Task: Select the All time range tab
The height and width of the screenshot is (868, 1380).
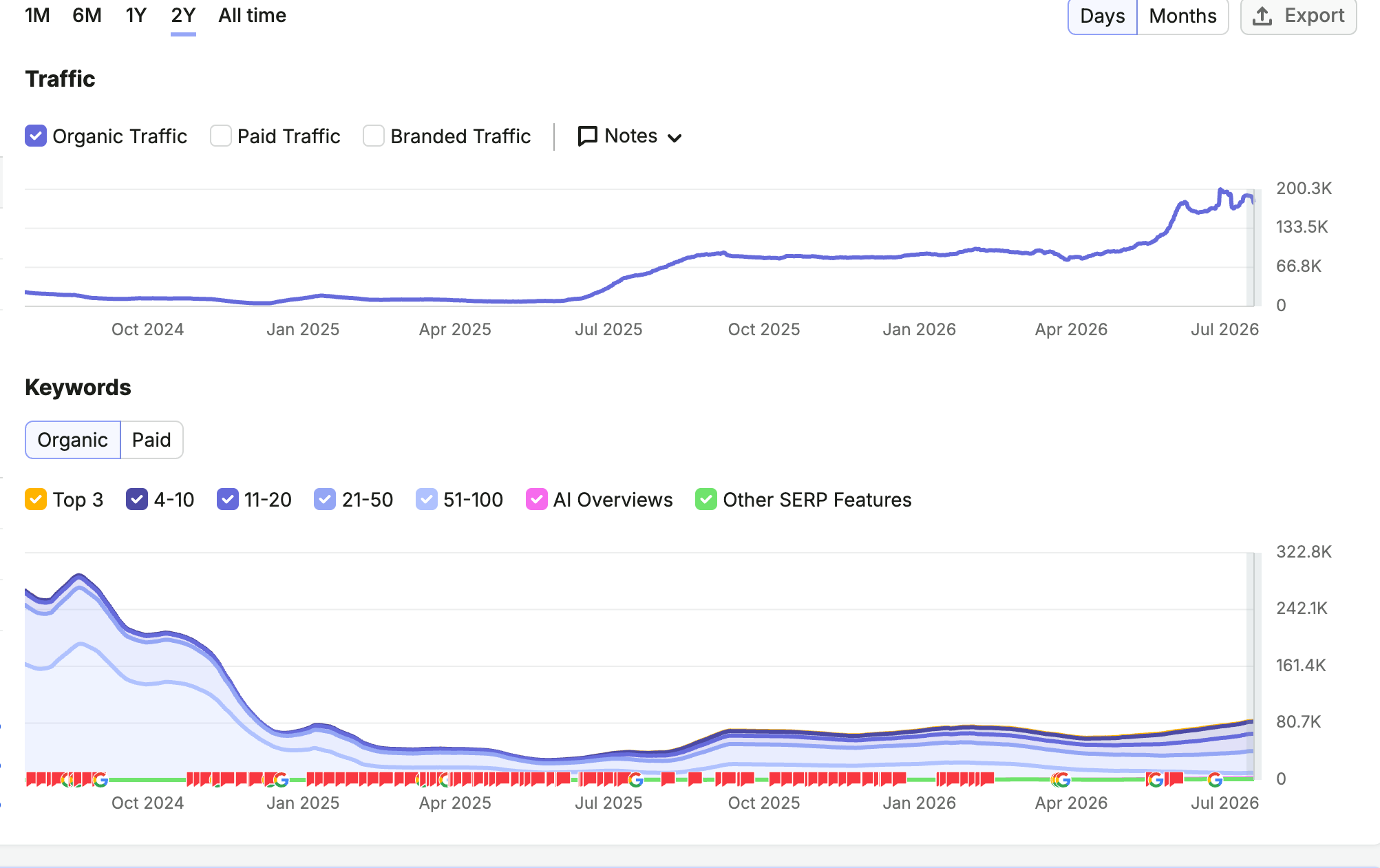Action: [x=252, y=15]
